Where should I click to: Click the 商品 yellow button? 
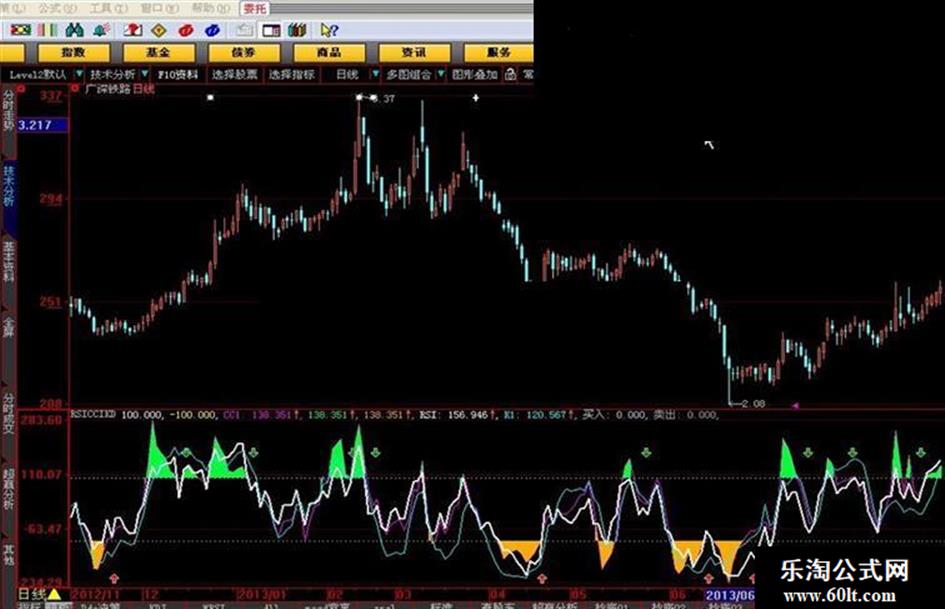[x=329, y=52]
